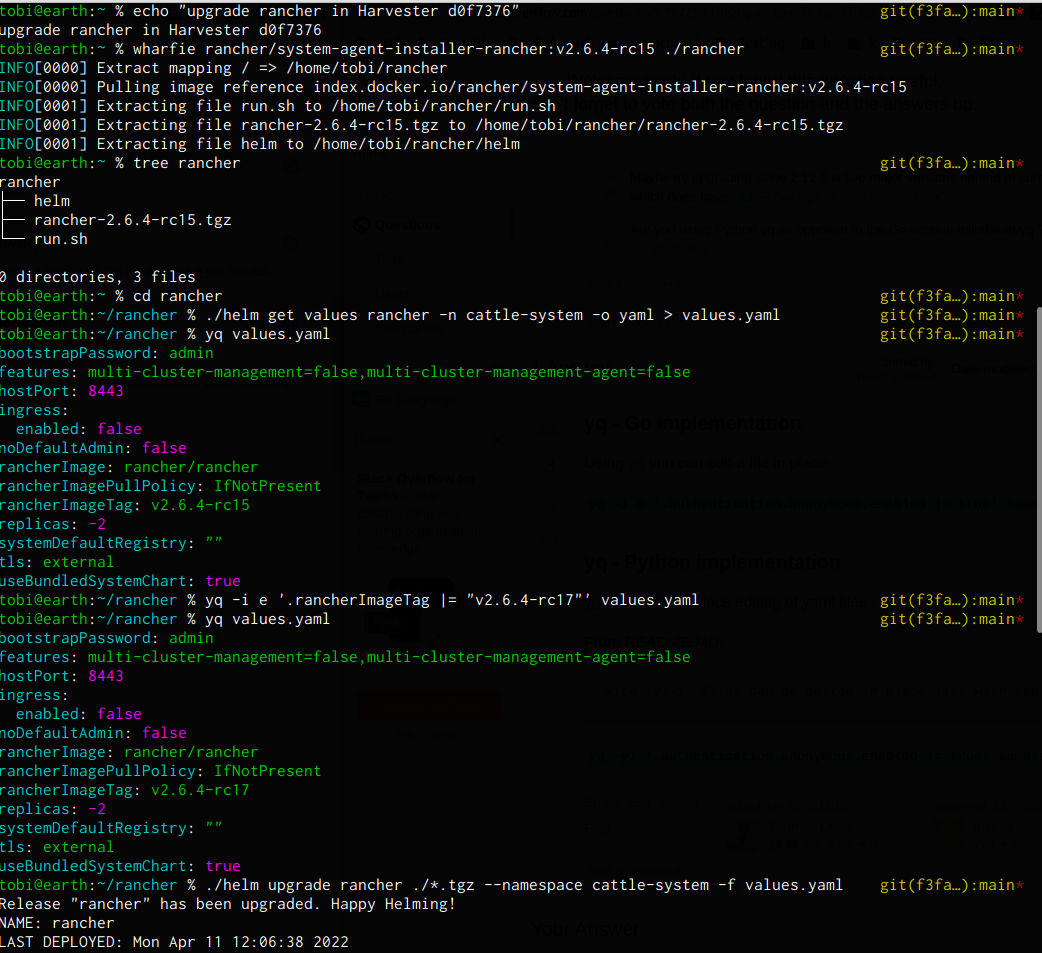1042x953 pixels.
Task: Select the run.sh entry in the tree output
Action: point(61,239)
